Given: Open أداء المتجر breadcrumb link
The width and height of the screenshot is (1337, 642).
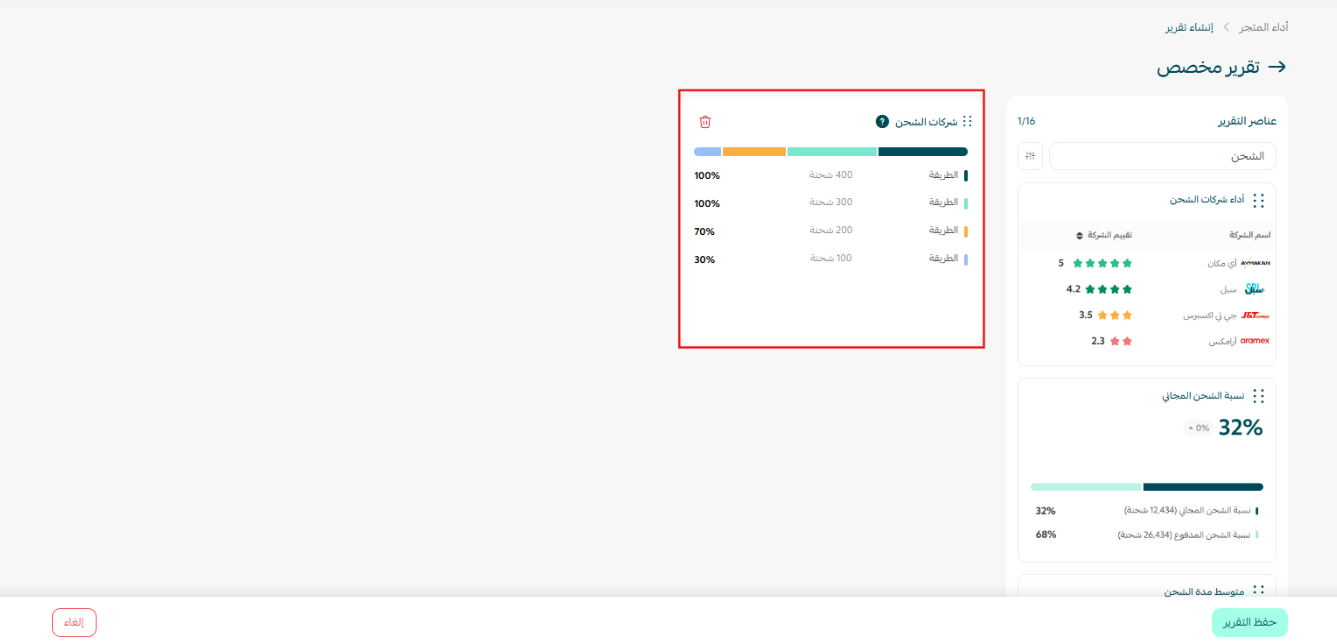Looking at the screenshot, I should click(1264, 27).
